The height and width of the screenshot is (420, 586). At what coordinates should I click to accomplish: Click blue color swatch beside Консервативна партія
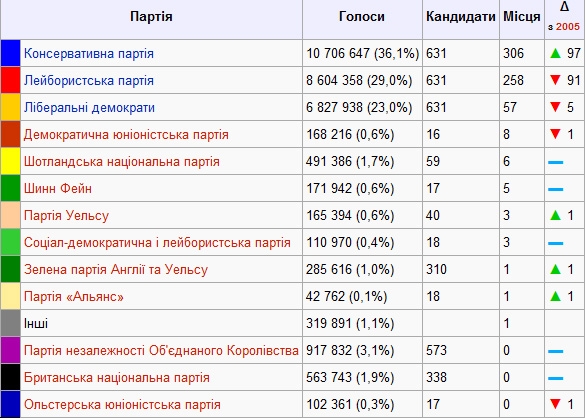[x=10, y=53]
